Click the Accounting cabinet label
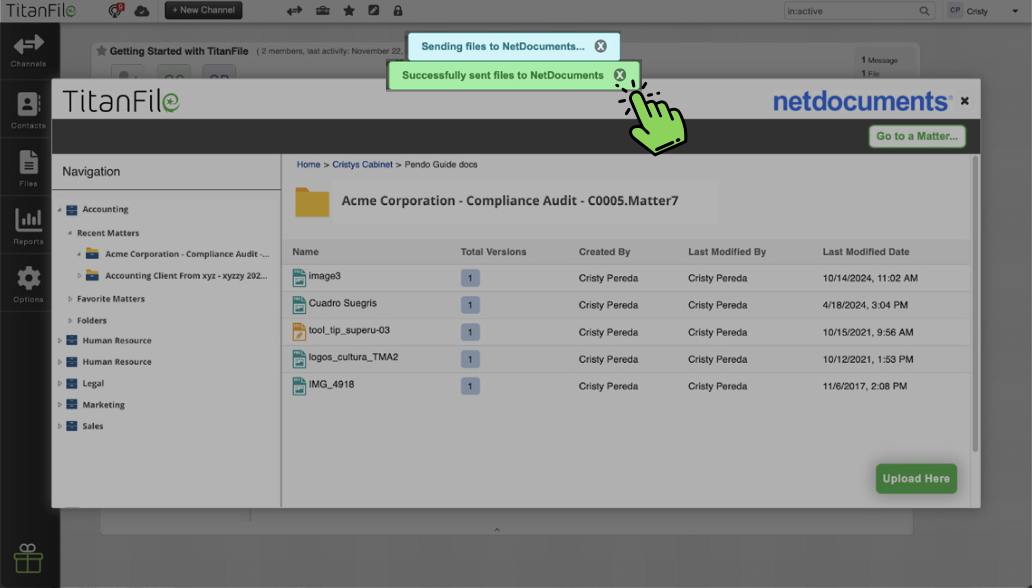Image resolution: width=1034 pixels, height=588 pixels. tap(106, 210)
